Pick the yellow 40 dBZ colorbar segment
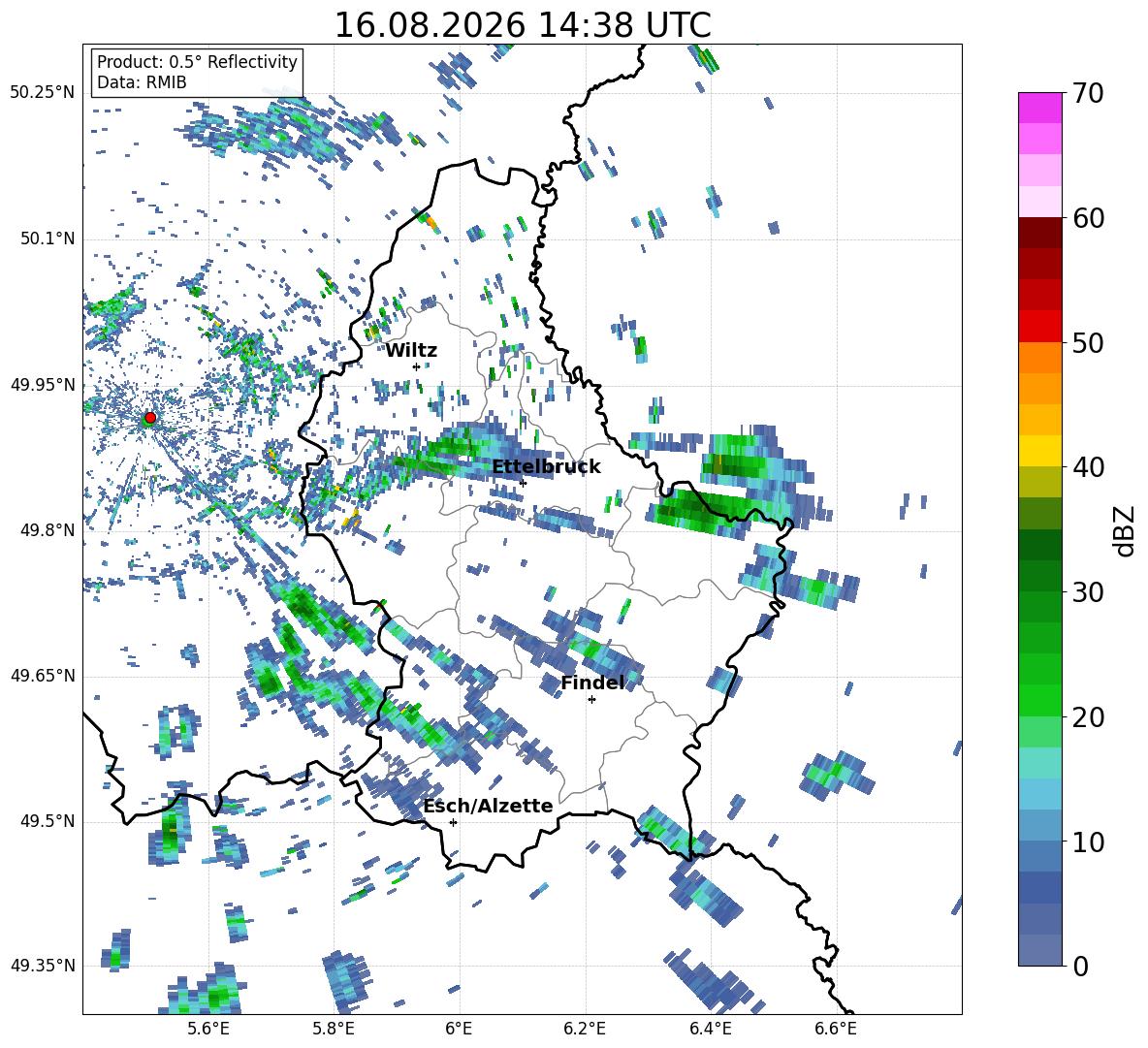 tap(1039, 450)
